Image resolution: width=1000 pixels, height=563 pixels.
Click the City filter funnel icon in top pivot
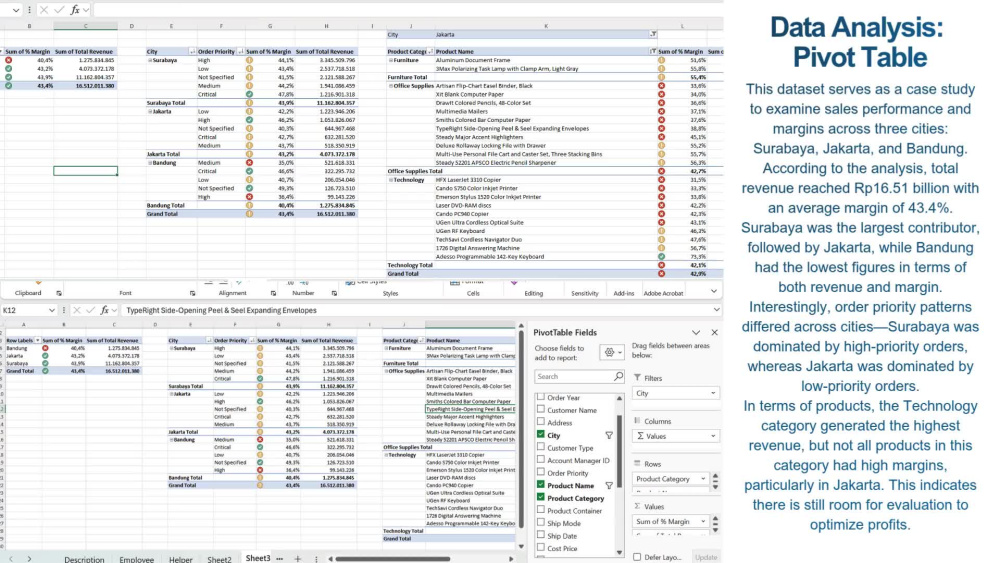653,34
